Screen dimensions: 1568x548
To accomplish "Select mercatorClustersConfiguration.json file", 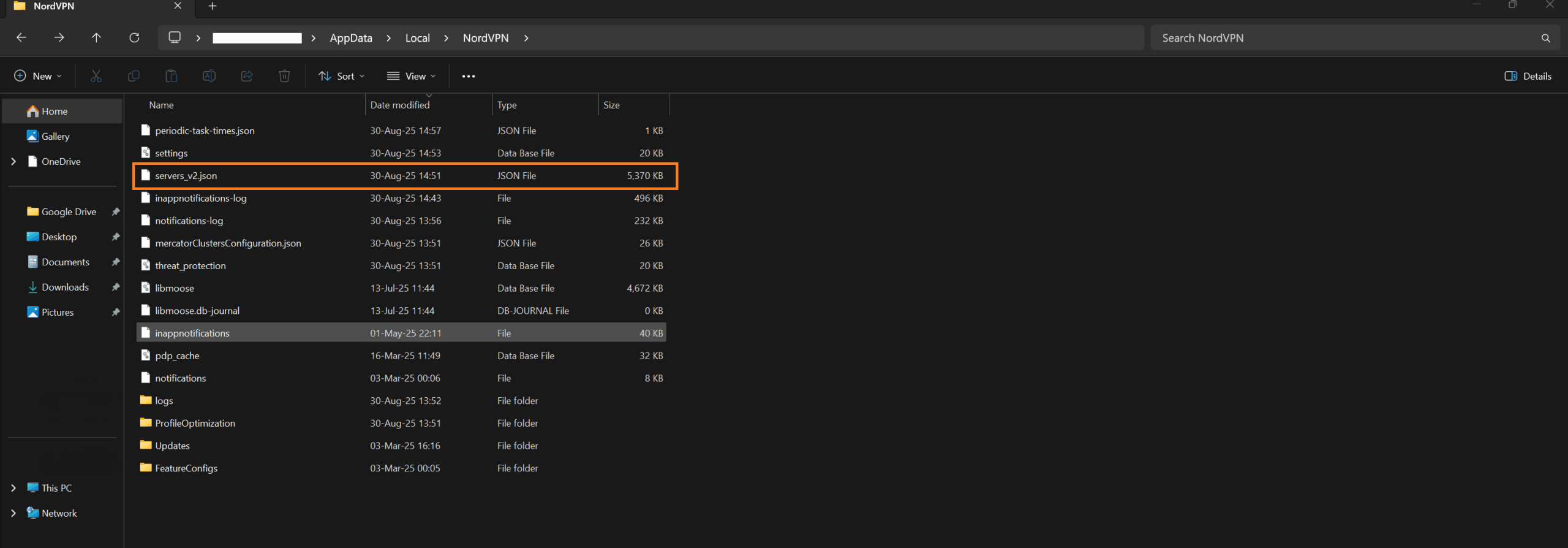I will click(401, 243).
